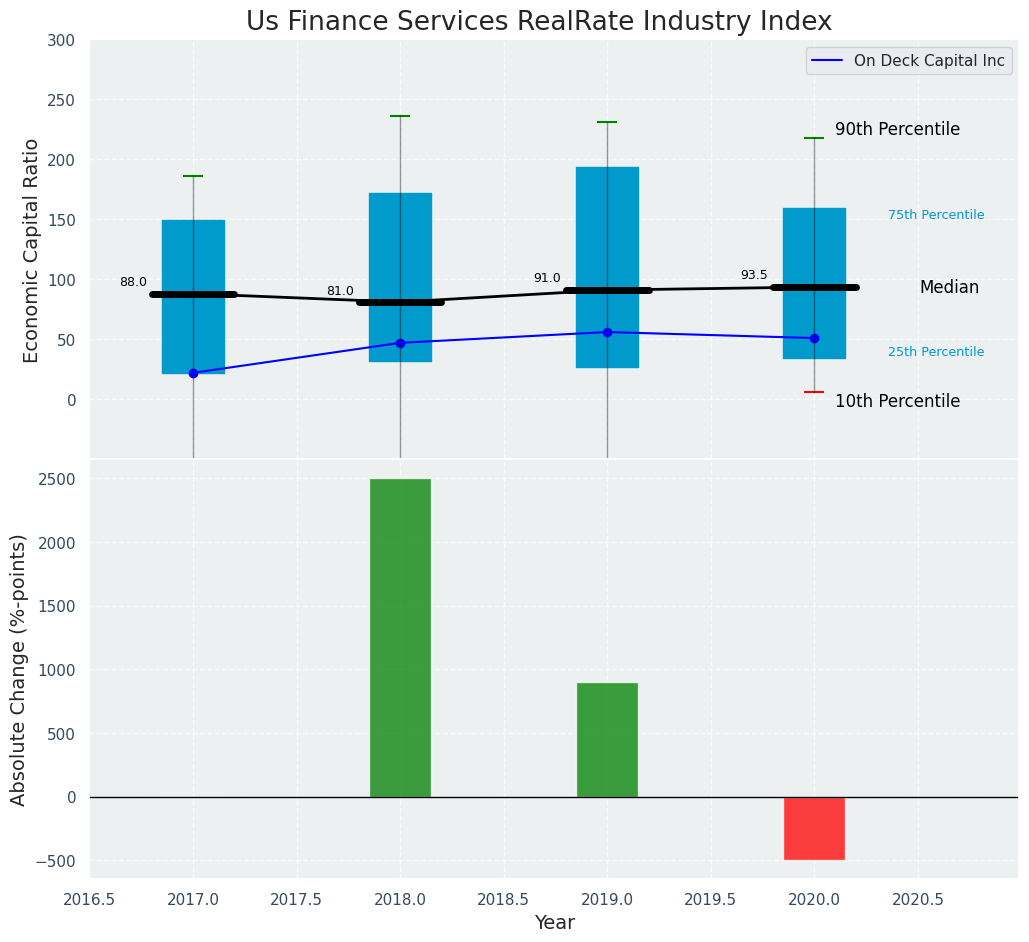The height and width of the screenshot is (942, 1029).
Task: Click the chart title text
Action: 539,21
